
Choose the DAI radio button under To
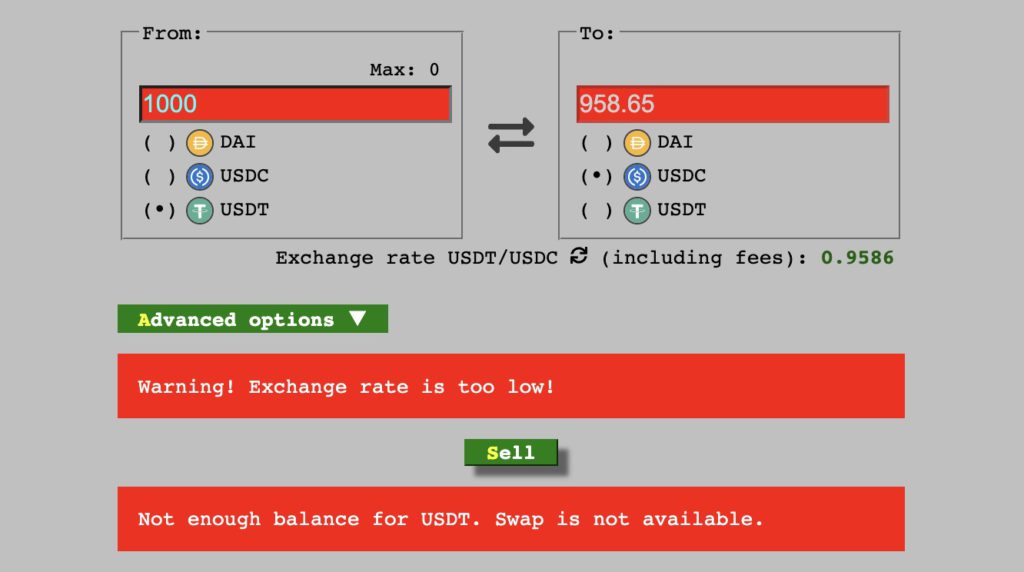coord(597,143)
